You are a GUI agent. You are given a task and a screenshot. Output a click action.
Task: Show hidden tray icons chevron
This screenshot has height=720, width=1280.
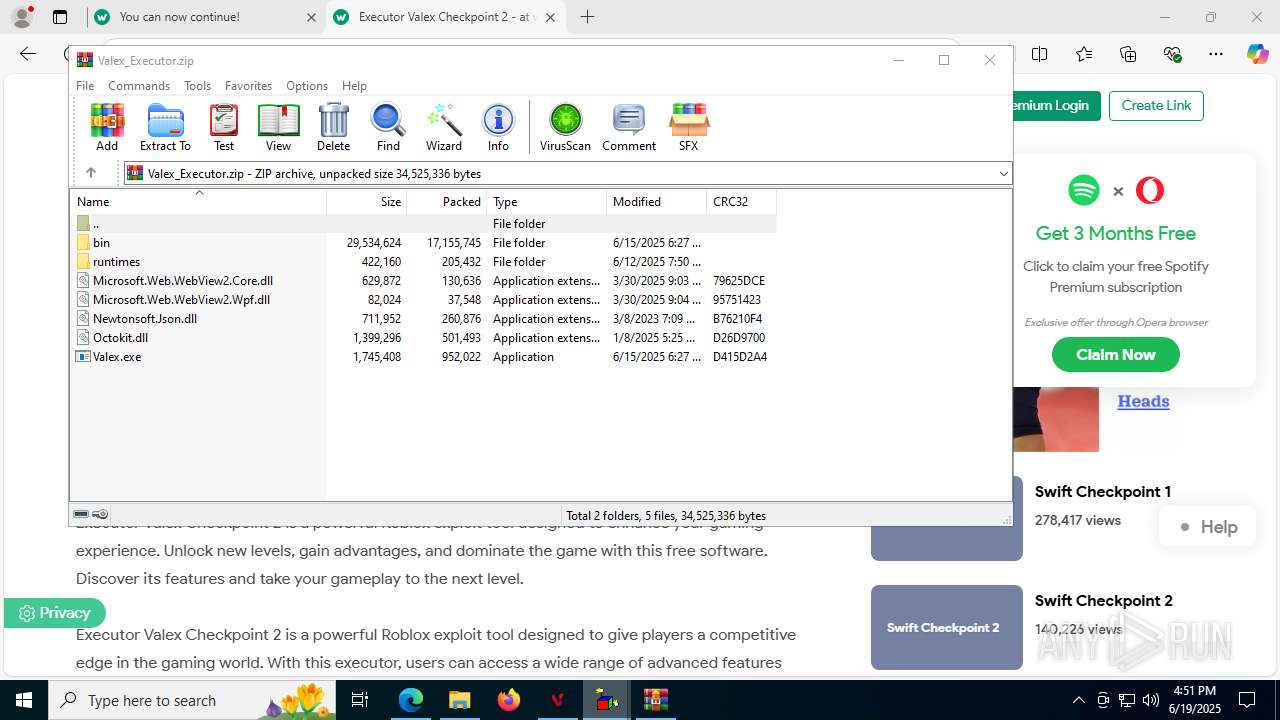1078,700
